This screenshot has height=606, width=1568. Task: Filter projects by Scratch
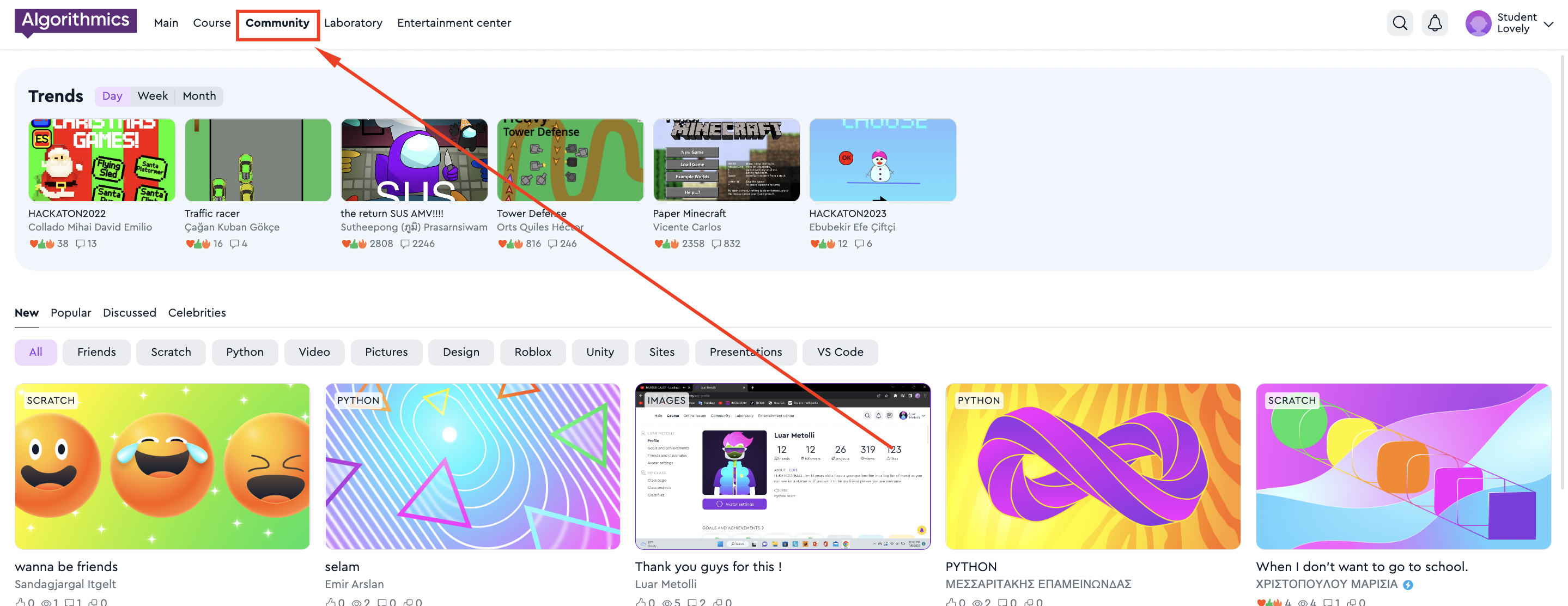pyautogui.click(x=171, y=352)
